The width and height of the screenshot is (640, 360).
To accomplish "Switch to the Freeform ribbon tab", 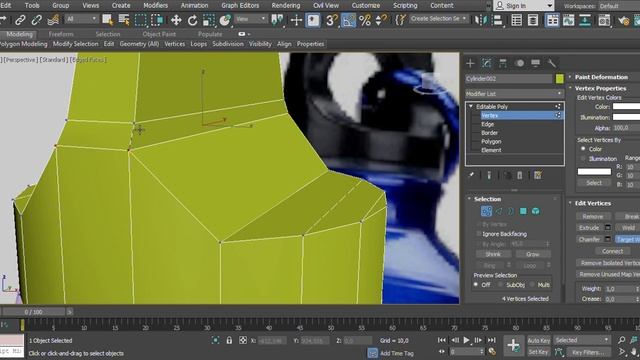I will [x=61, y=34].
